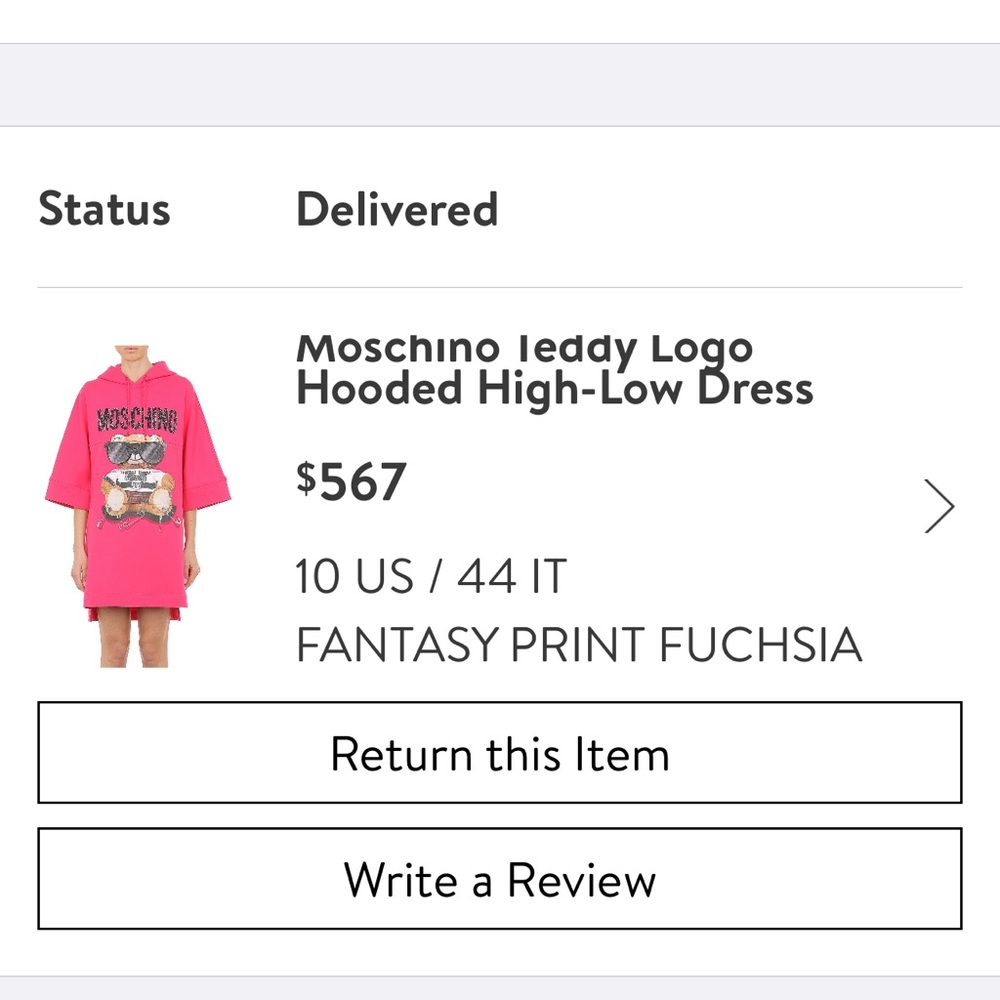Click the 10 US / 44 IT size label
1000x1000 pixels.
click(x=430, y=575)
